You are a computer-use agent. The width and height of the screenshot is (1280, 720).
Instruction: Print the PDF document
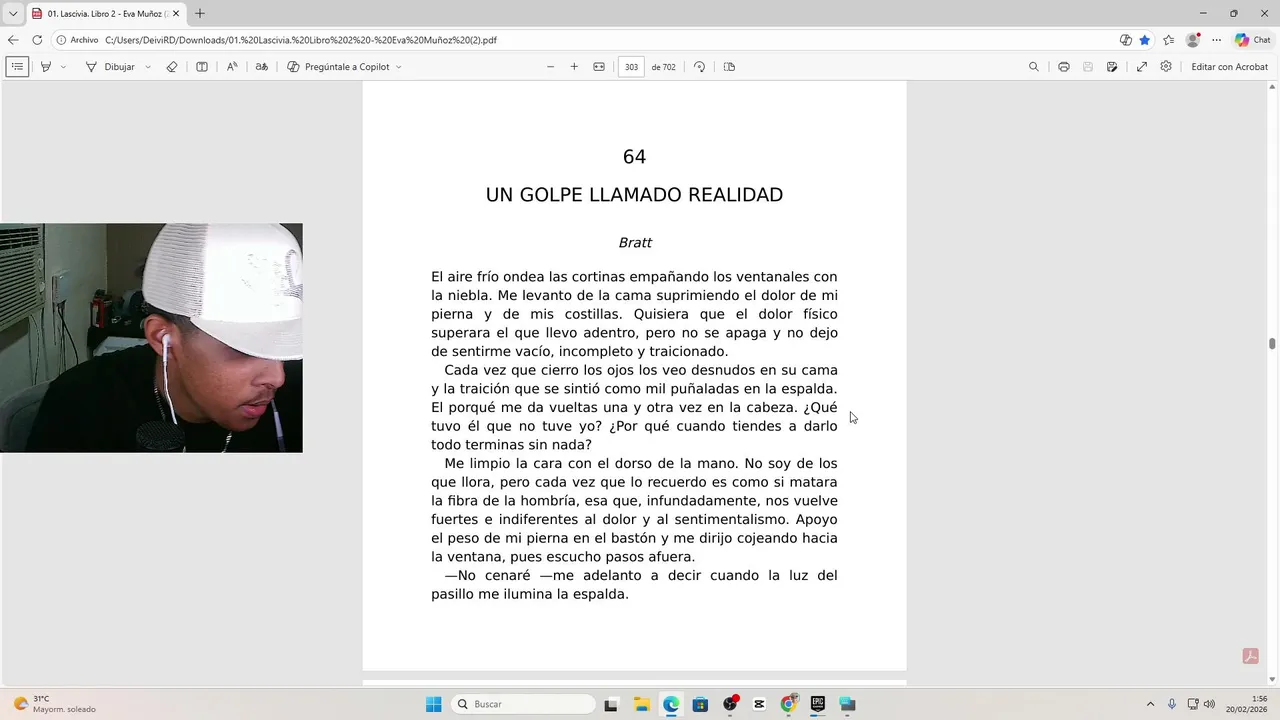[1063, 67]
